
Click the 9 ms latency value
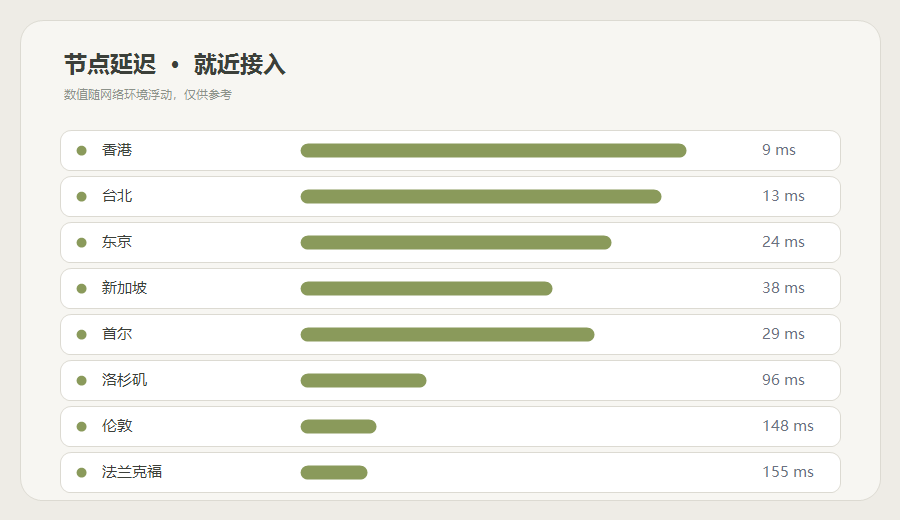point(778,150)
